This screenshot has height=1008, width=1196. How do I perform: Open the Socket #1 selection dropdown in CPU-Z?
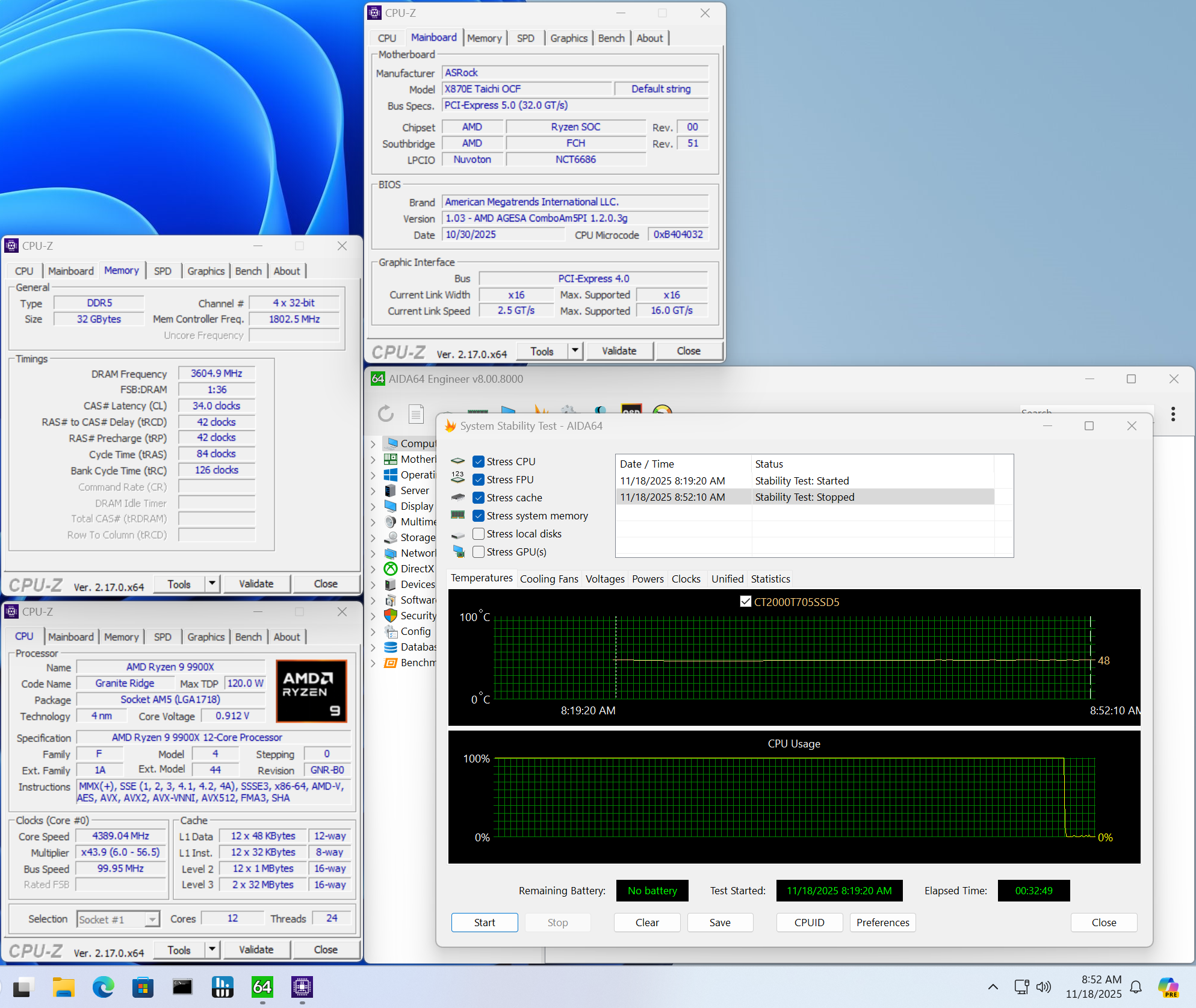pos(152,919)
